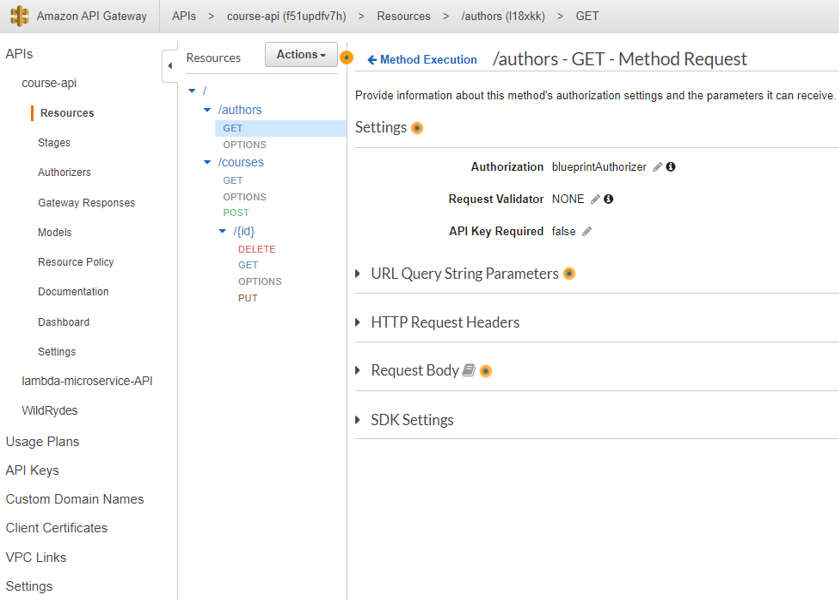Open /authors (l18xkk) breadcrumb
Screen dimensions: 839x600
(x=503, y=16)
